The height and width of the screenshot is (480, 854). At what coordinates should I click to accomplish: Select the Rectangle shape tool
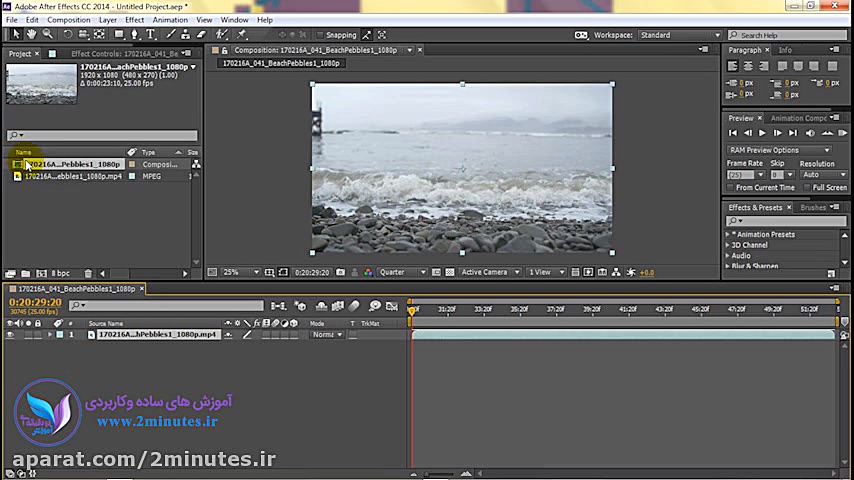(119, 35)
